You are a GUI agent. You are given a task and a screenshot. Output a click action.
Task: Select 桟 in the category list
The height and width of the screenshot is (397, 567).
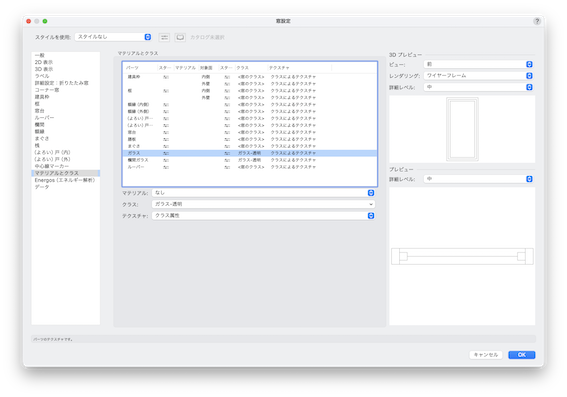(x=65, y=145)
